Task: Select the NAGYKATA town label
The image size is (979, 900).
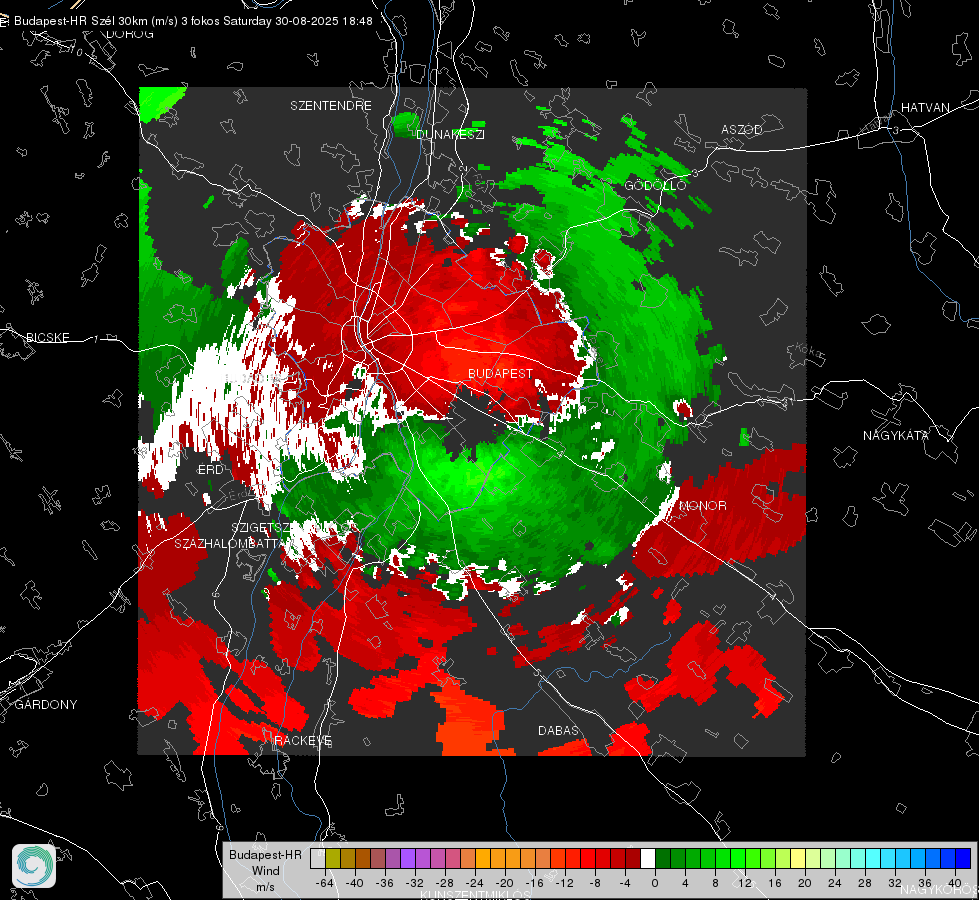Action: 896,436
